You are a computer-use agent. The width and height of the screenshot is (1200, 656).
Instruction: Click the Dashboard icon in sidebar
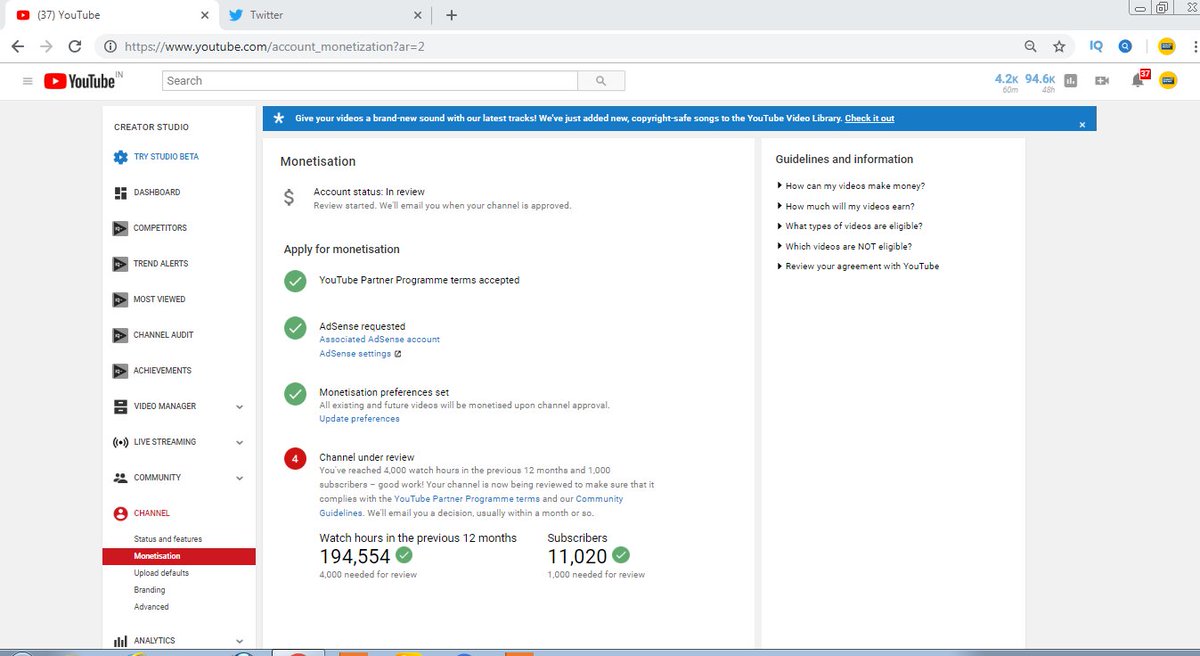(x=121, y=192)
